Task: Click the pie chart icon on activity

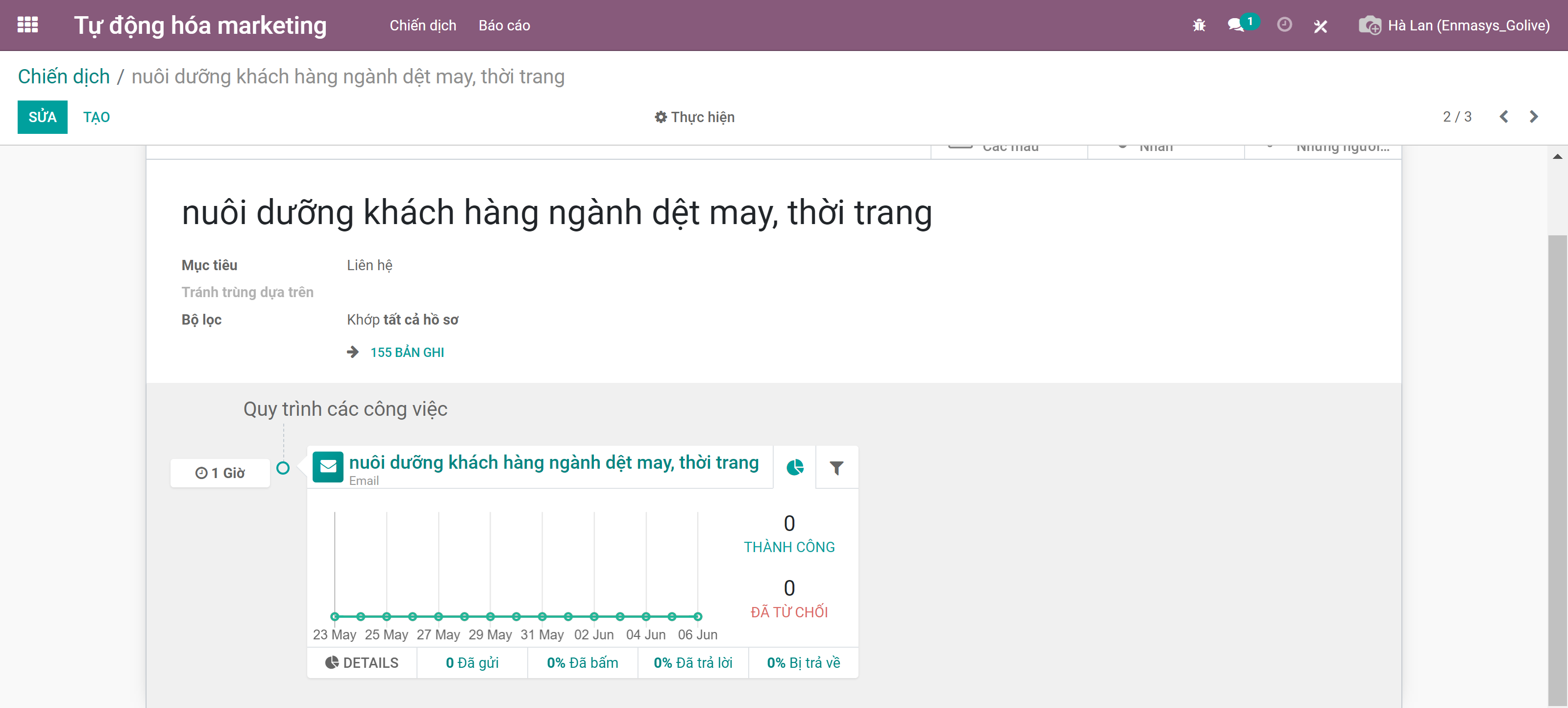Action: tap(794, 467)
